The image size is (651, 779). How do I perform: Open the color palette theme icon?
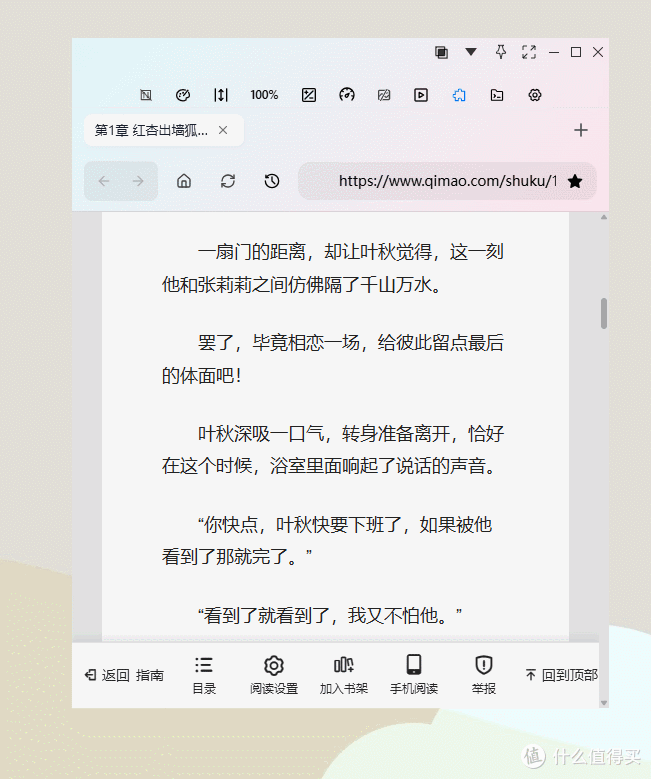click(183, 95)
